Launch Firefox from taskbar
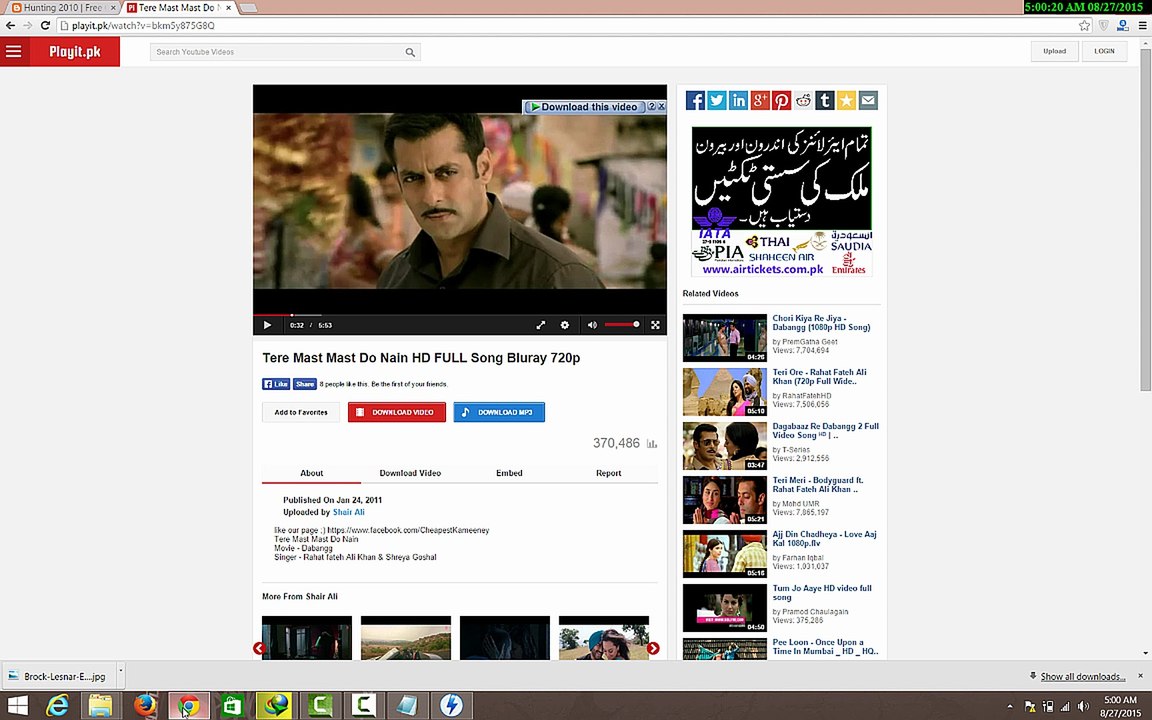The image size is (1152, 720). 145,706
